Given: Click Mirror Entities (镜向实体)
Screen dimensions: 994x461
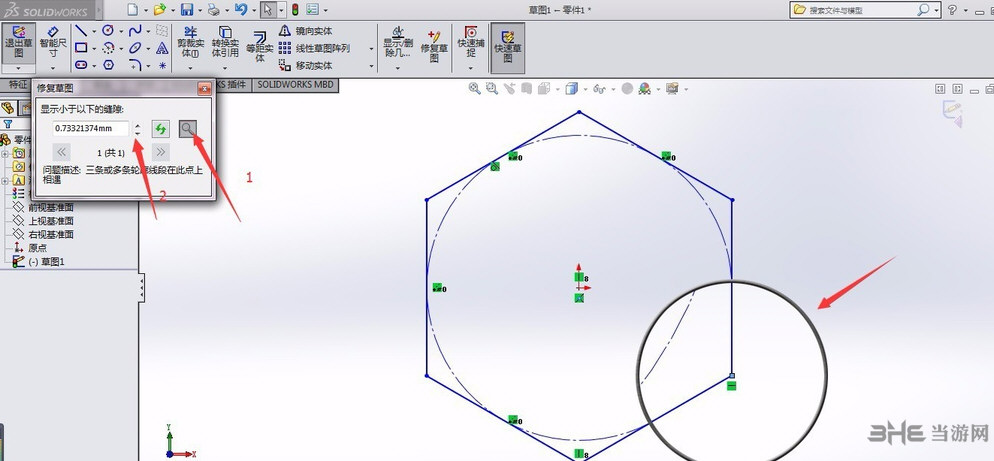Looking at the screenshot, I should (x=306, y=31).
